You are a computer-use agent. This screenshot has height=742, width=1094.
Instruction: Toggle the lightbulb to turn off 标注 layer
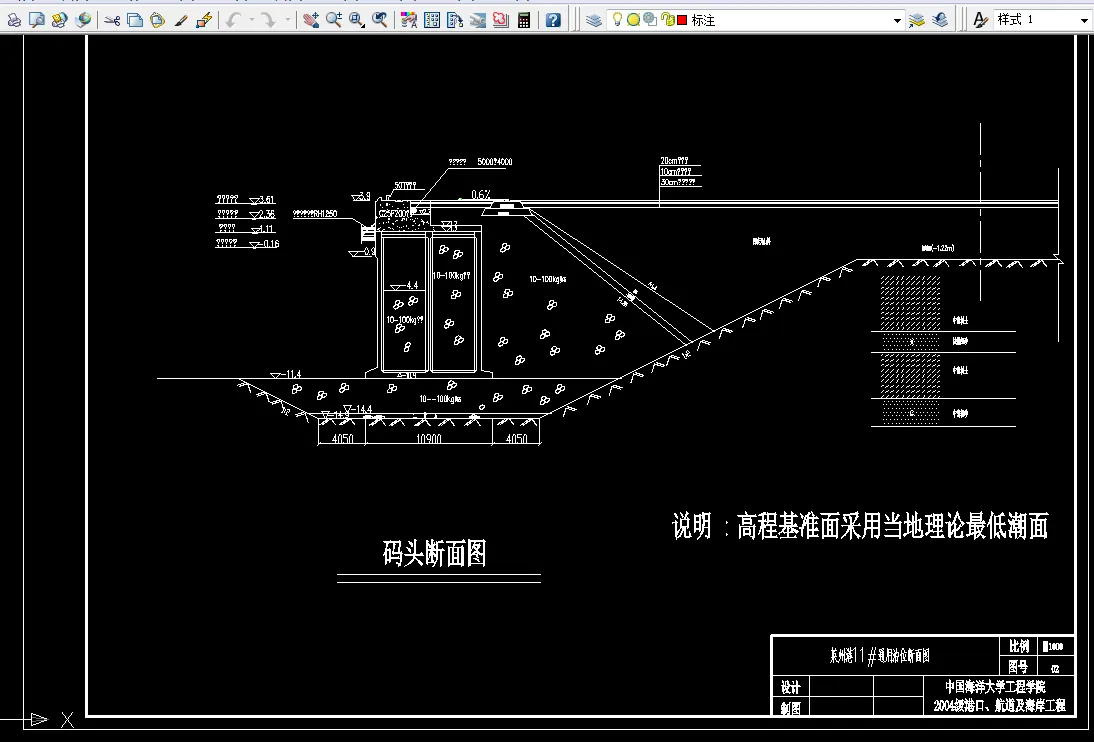pyautogui.click(x=618, y=18)
